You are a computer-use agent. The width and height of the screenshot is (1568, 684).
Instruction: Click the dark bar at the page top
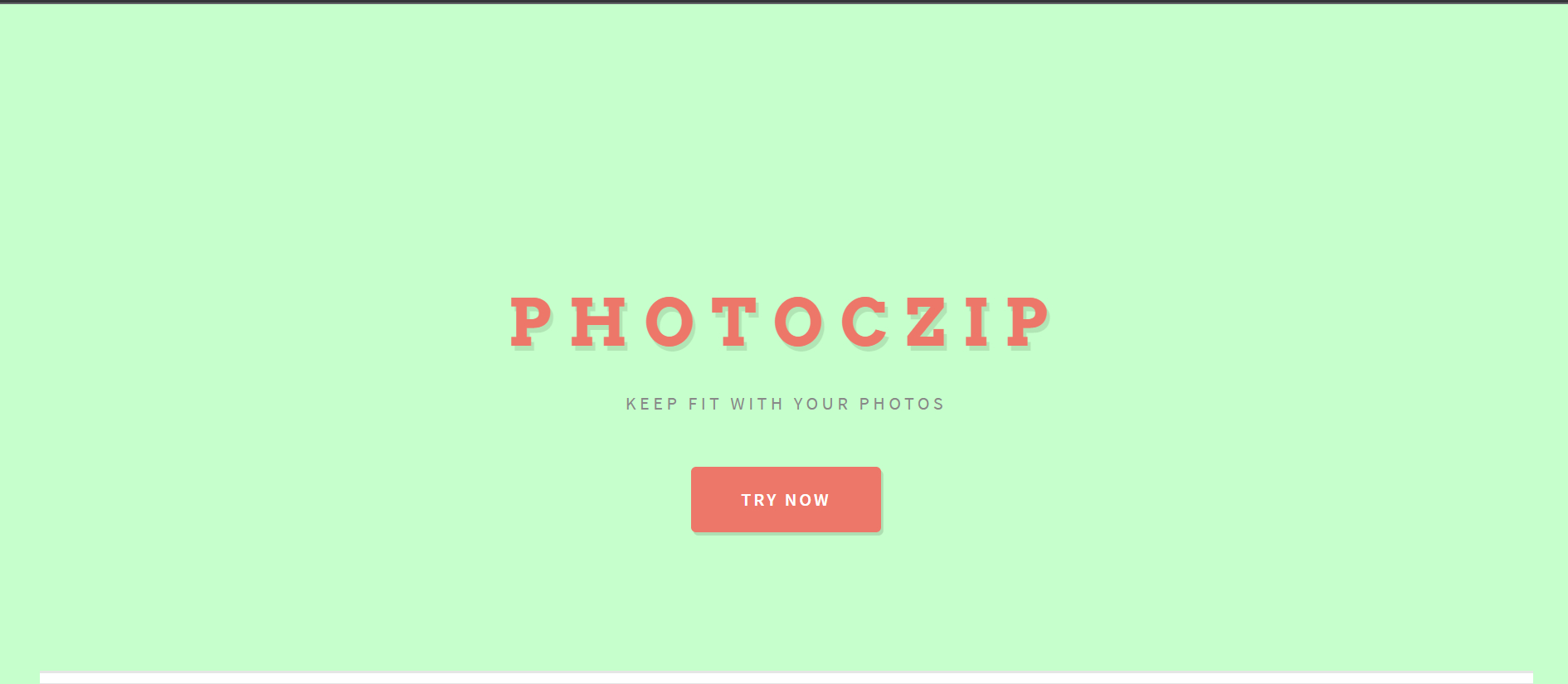click(784, 2)
